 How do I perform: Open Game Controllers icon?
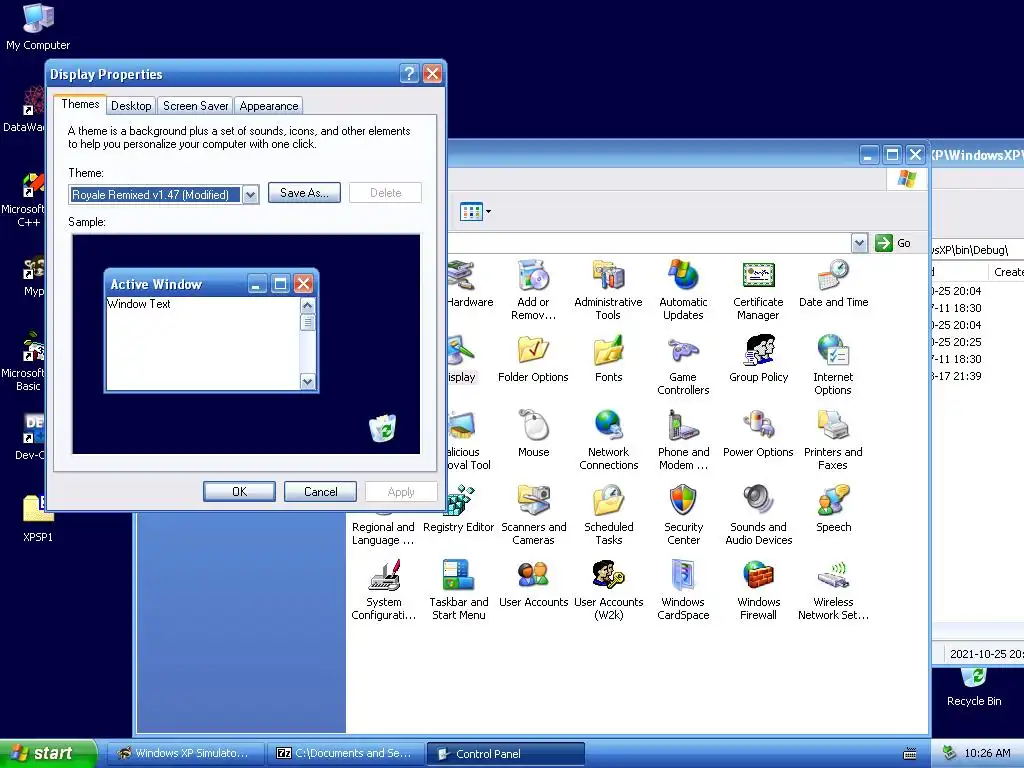(x=683, y=364)
